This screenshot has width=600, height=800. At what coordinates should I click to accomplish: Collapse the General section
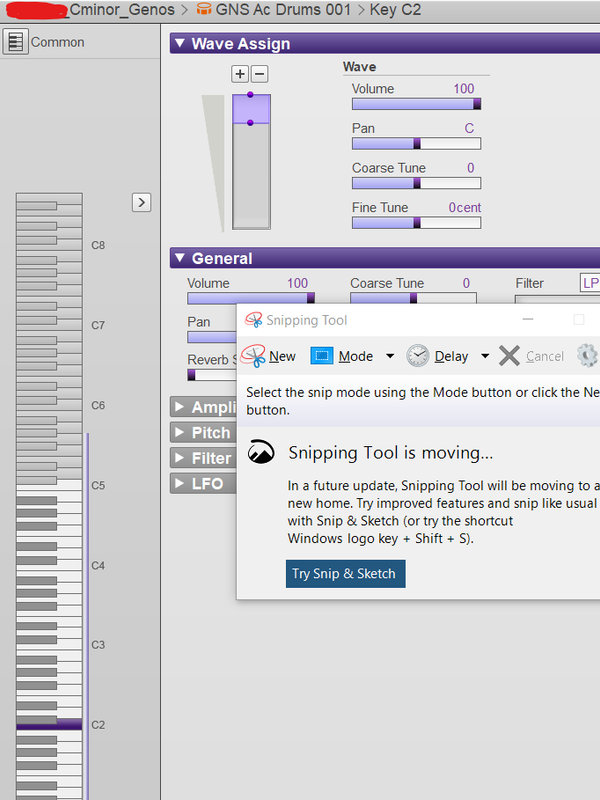coord(180,258)
